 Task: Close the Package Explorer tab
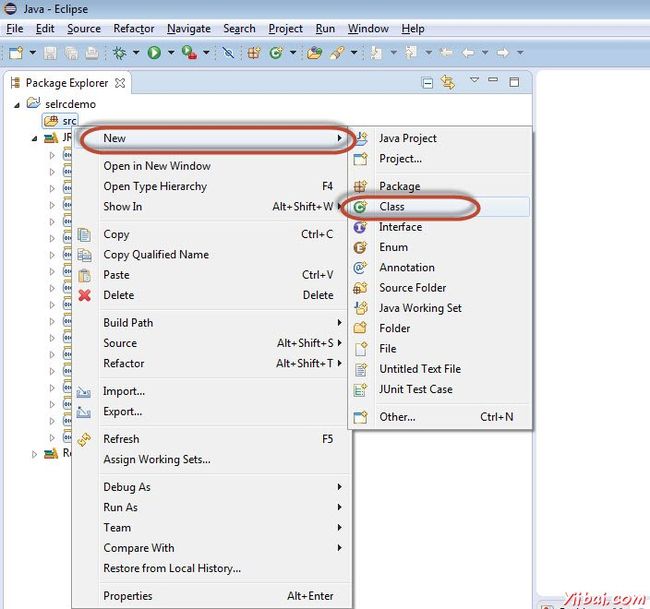(x=120, y=83)
